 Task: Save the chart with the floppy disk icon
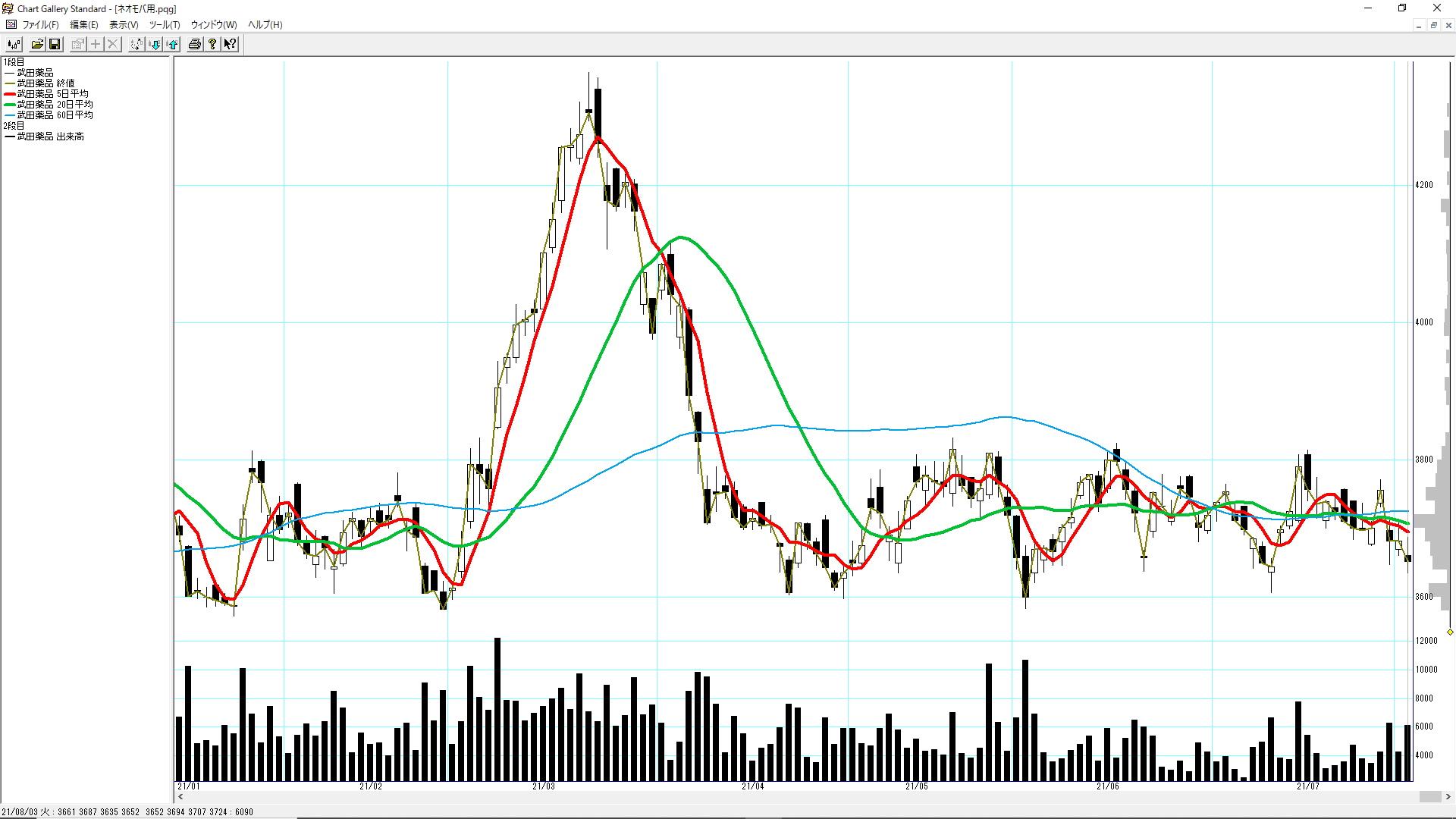(55, 44)
